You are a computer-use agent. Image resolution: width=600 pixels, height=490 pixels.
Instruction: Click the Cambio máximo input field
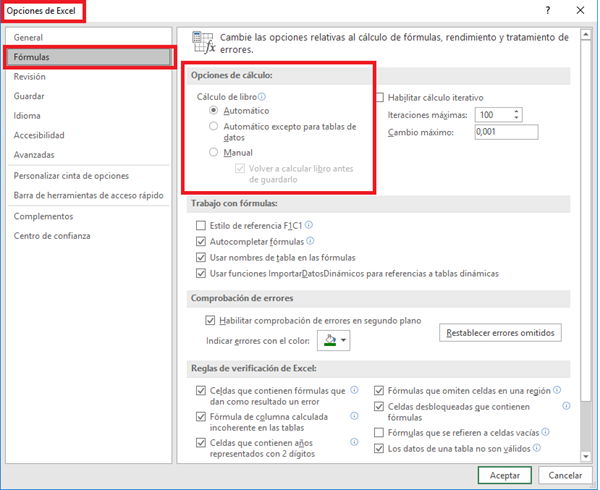pyautogui.click(x=506, y=132)
